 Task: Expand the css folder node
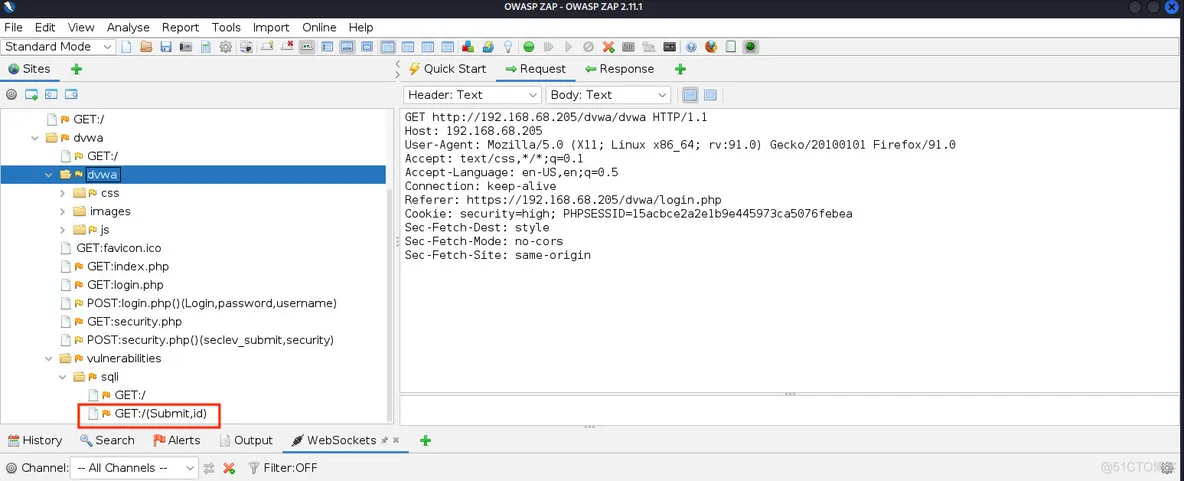click(x=63, y=193)
